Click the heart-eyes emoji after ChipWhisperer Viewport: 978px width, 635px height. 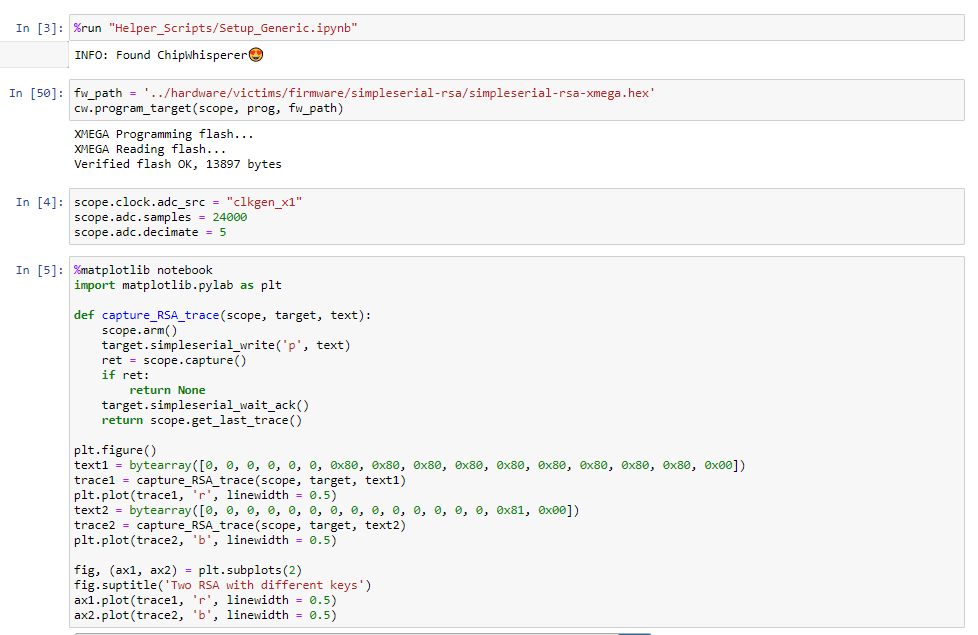pyautogui.click(x=256, y=55)
